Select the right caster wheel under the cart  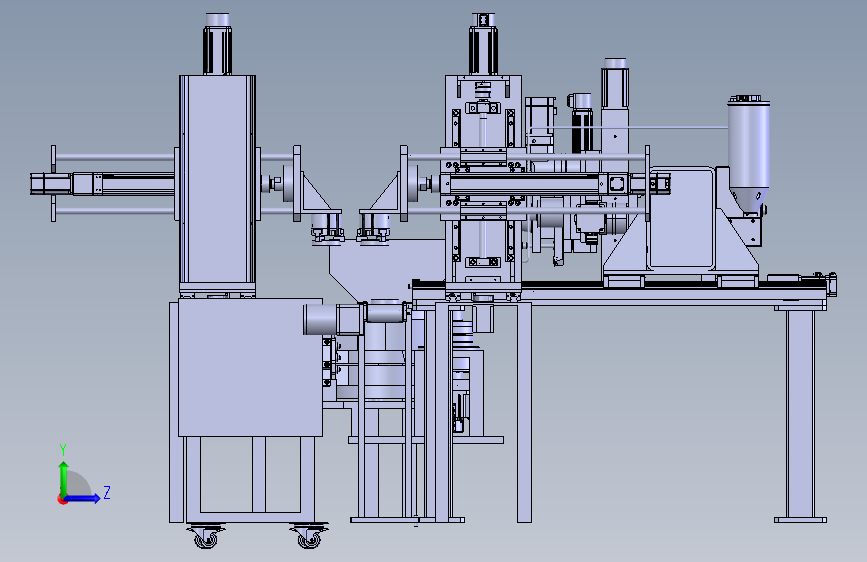309,536
